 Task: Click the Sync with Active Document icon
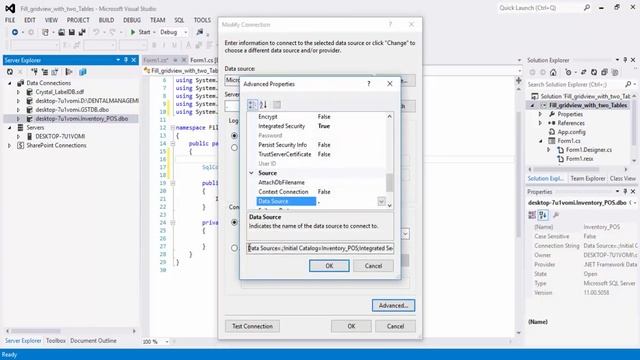[584, 72]
